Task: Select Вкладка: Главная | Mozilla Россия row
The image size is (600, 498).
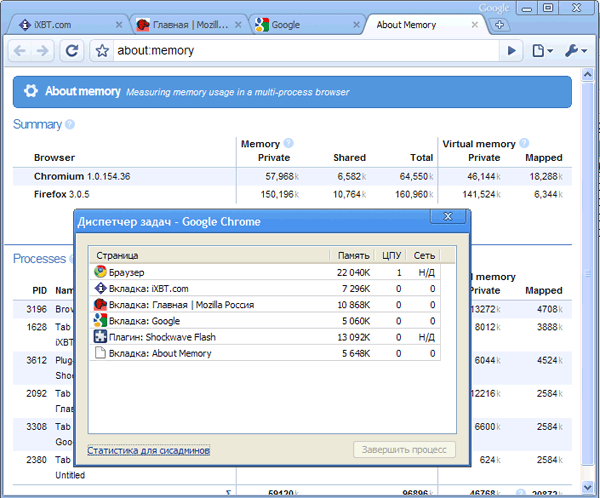Action: pos(265,305)
